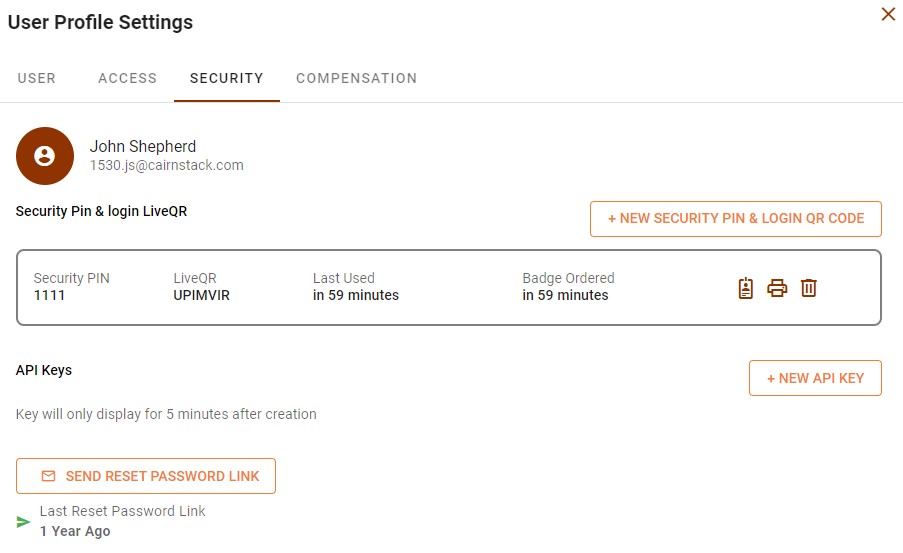Delete the security PIN with the trash icon
The image size is (903, 553).
[x=809, y=288]
